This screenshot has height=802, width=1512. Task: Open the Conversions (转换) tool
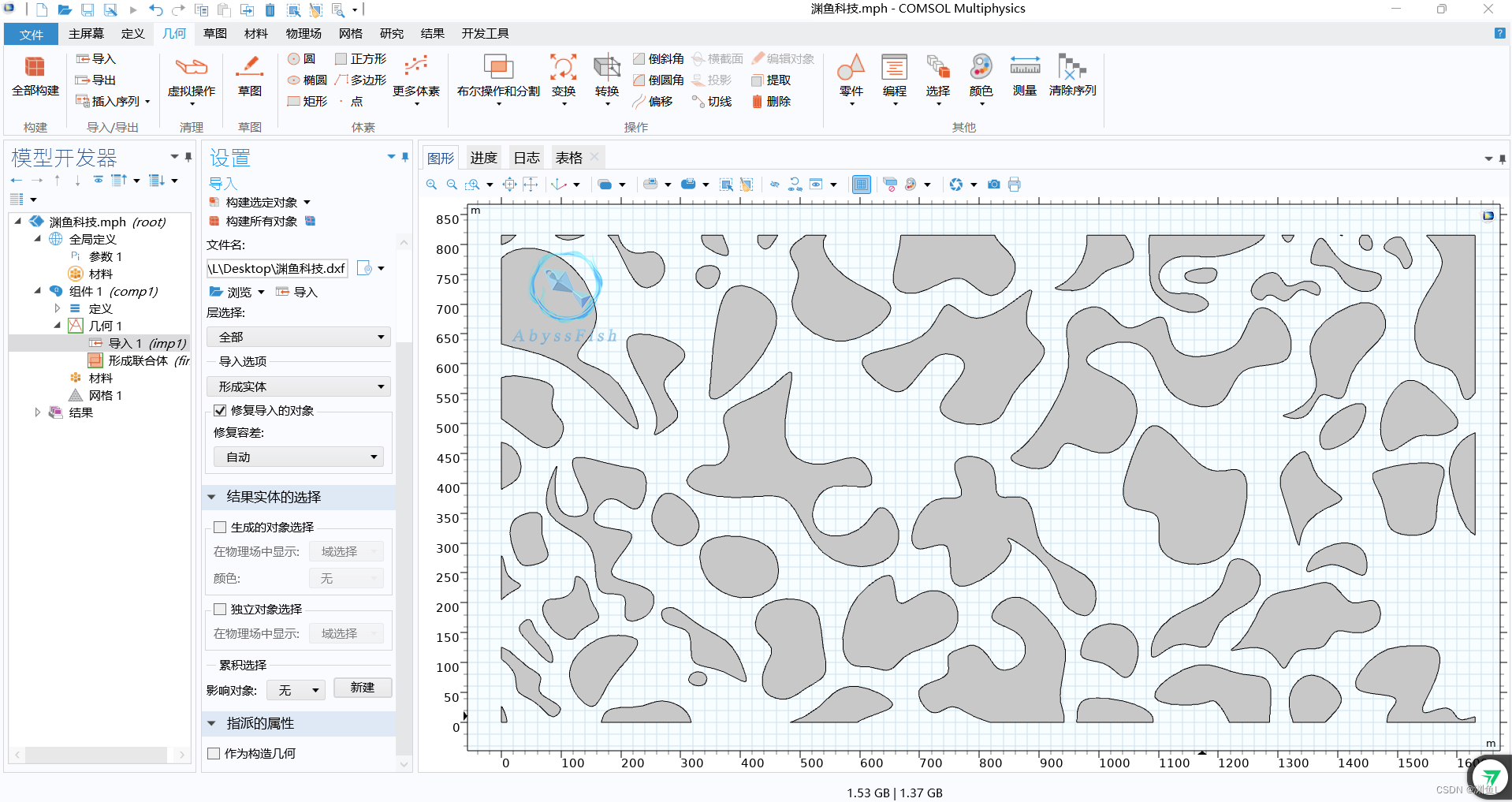[607, 77]
